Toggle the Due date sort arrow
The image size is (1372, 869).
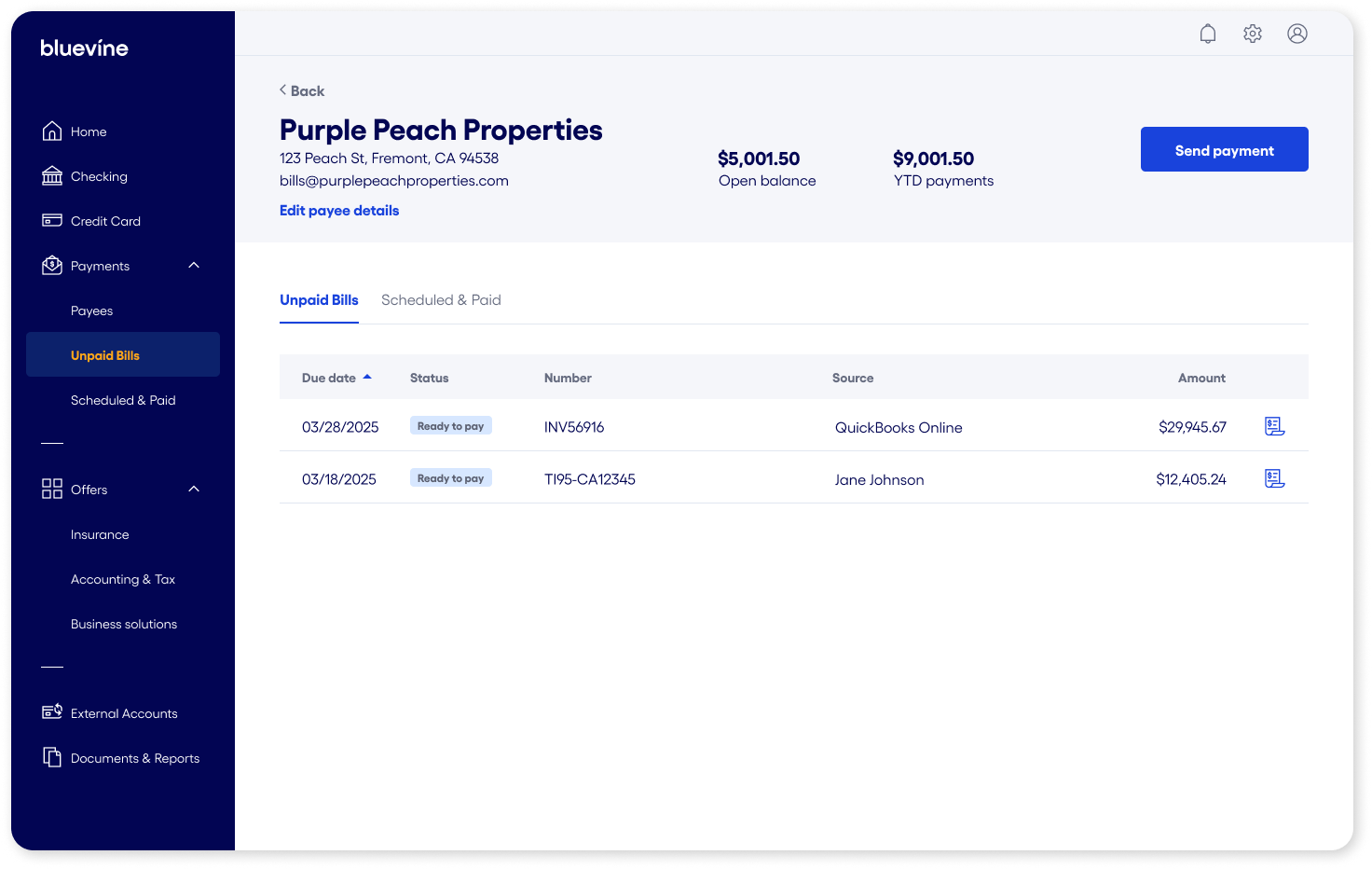tap(366, 377)
